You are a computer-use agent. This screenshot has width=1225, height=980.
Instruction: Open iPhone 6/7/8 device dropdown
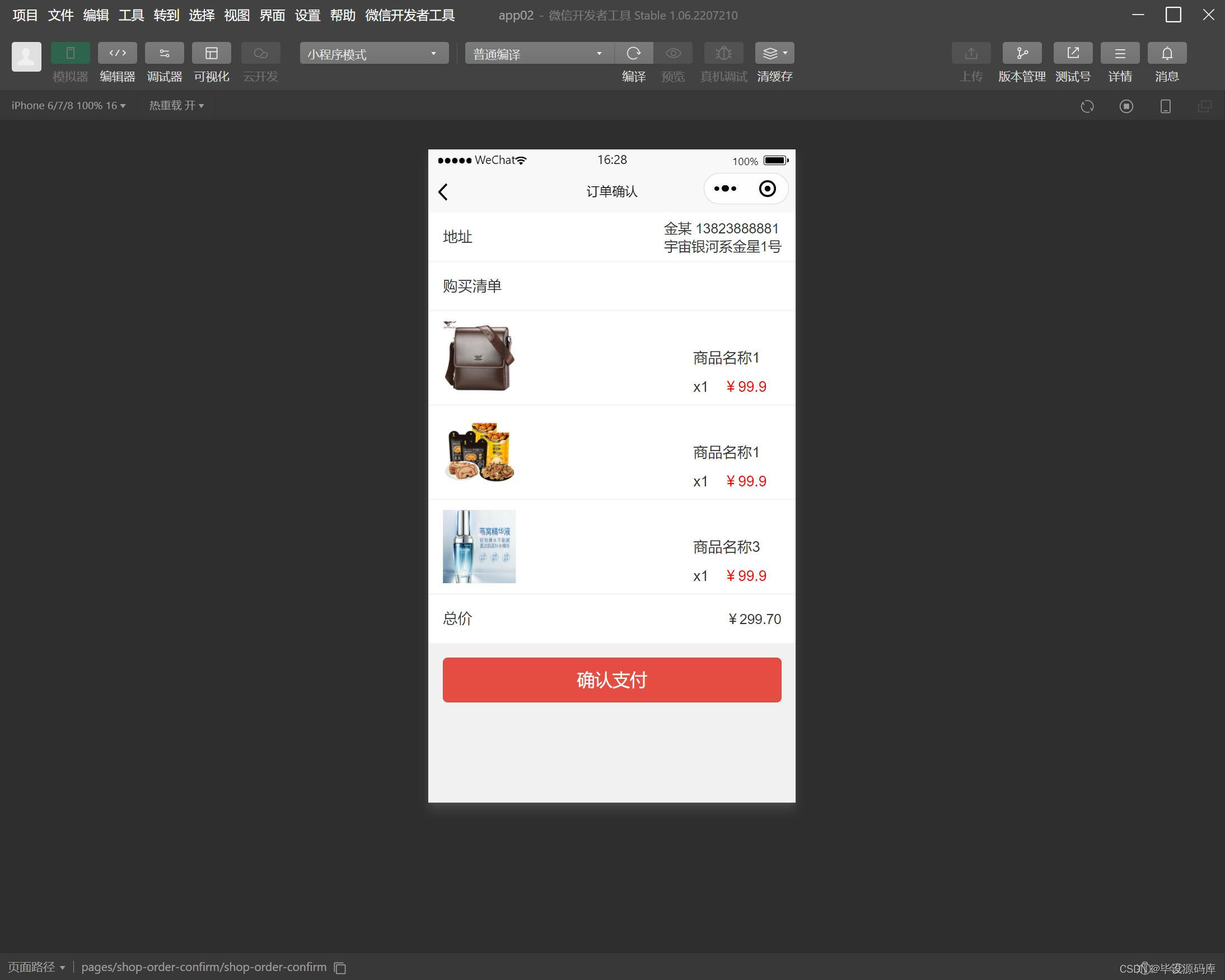pyautogui.click(x=69, y=106)
